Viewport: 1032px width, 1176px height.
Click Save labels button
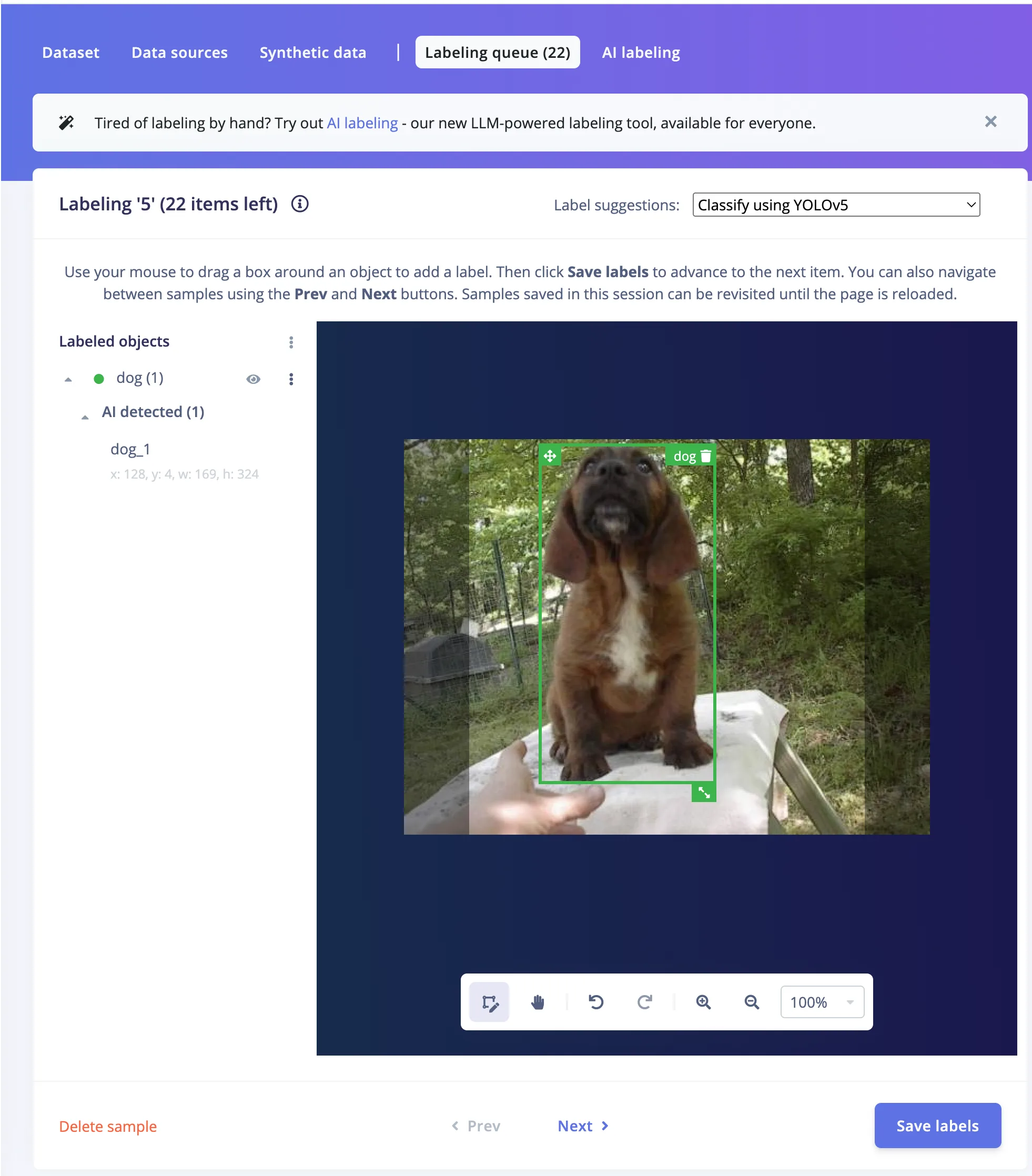[937, 1126]
